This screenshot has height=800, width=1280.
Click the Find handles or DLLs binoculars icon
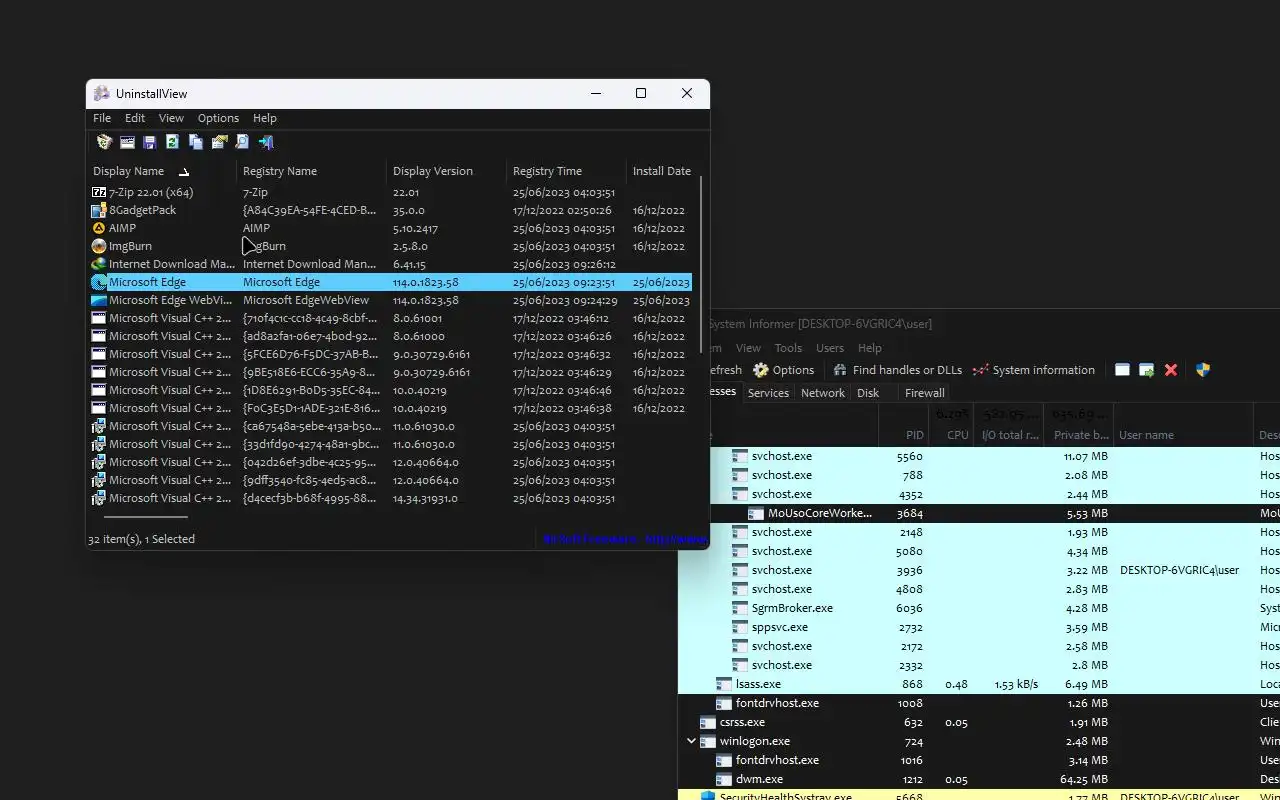tap(840, 370)
